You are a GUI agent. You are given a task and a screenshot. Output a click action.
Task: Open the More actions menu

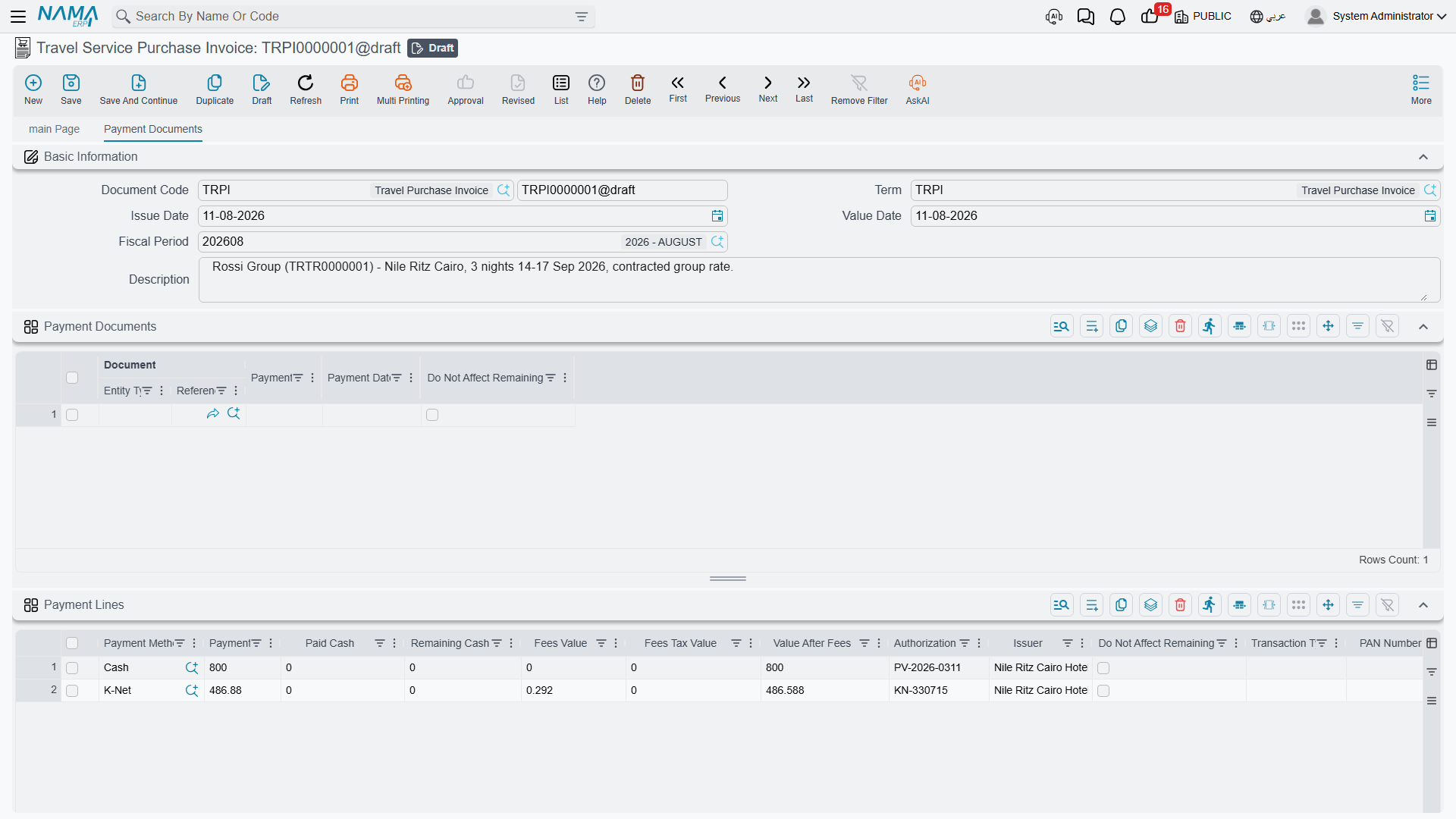pyautogui.click(x=1421, y=89)
